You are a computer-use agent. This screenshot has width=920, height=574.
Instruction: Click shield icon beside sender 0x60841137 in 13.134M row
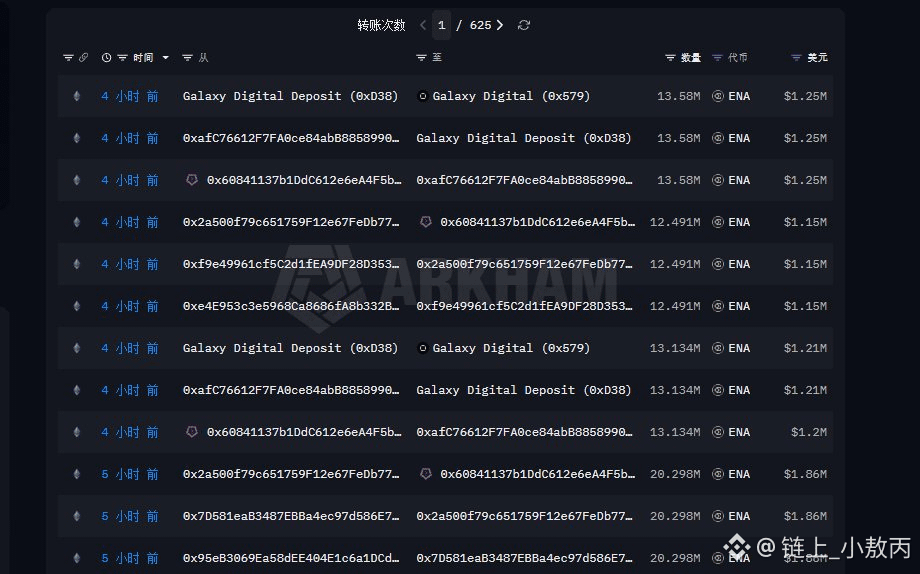192,432
